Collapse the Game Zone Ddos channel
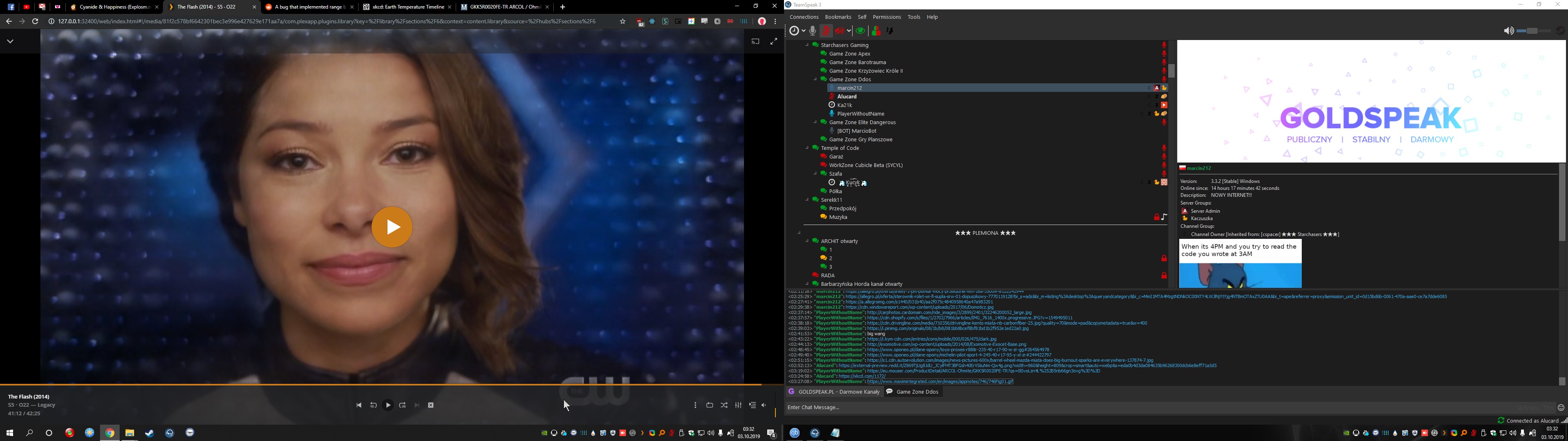Screen dimensions: 1568x441 pos(815,79)
